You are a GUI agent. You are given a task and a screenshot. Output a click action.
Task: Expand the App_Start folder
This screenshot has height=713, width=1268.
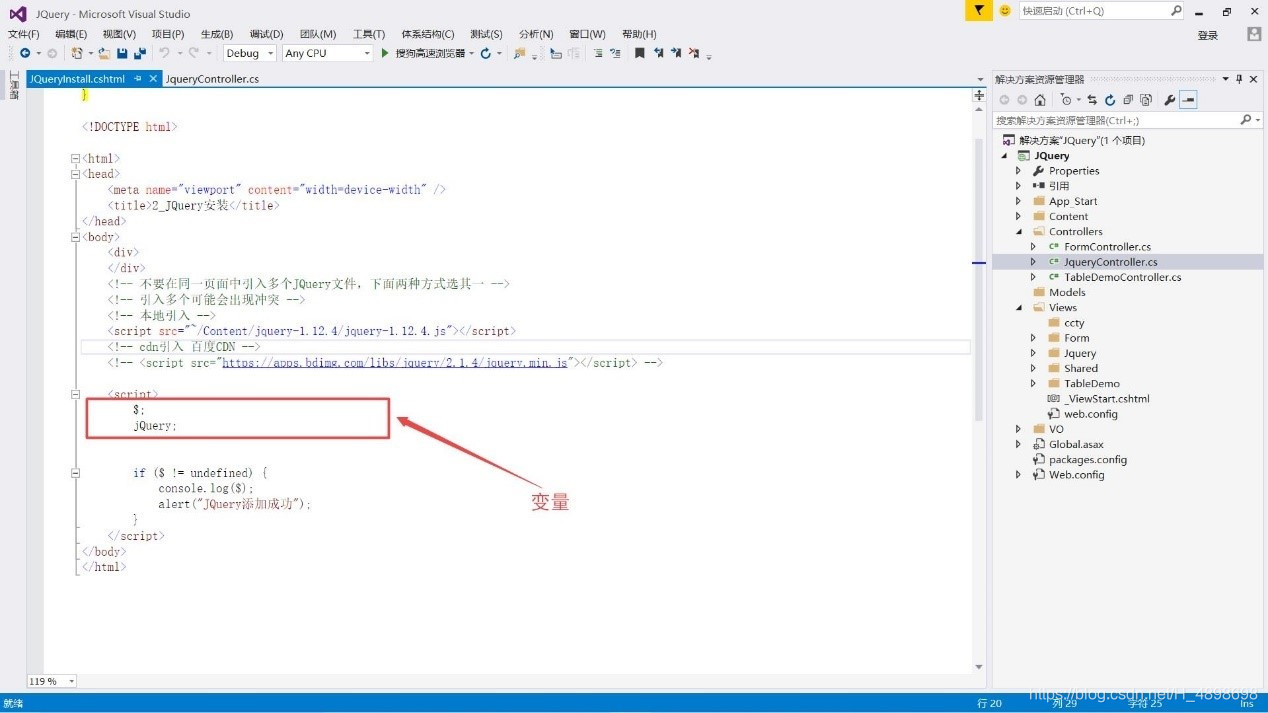1019,201
